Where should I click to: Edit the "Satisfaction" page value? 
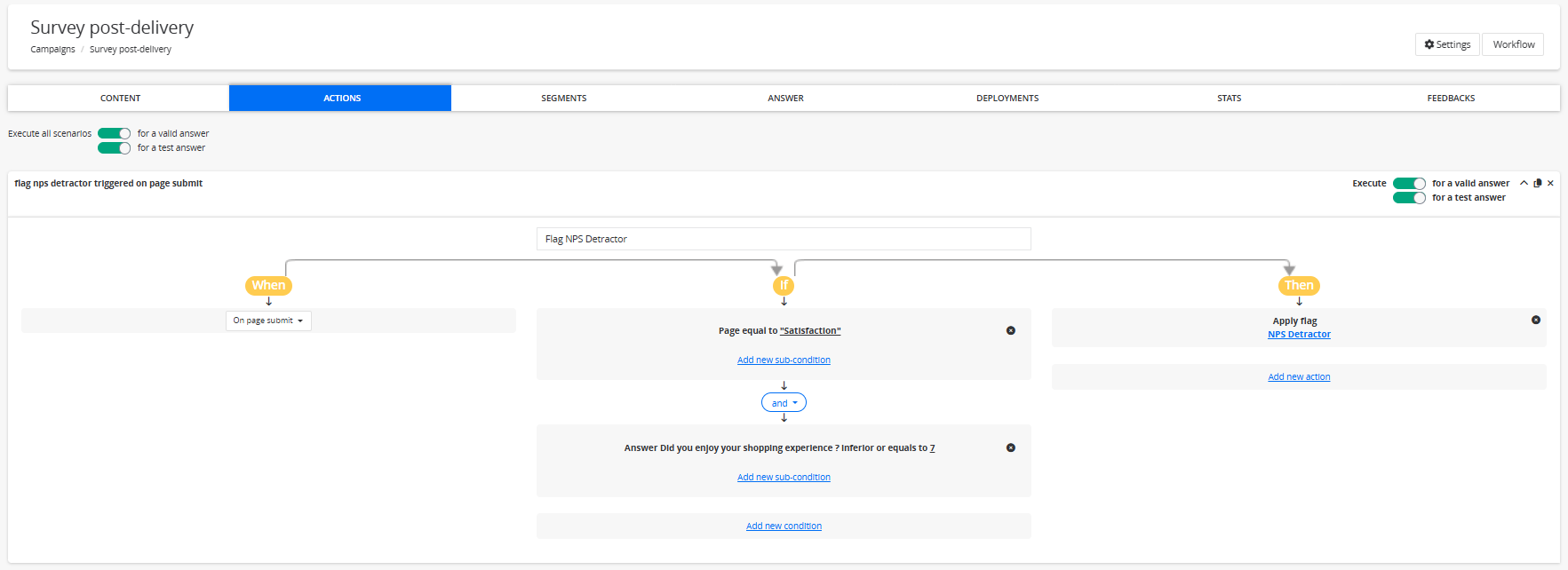click(810, 330)
